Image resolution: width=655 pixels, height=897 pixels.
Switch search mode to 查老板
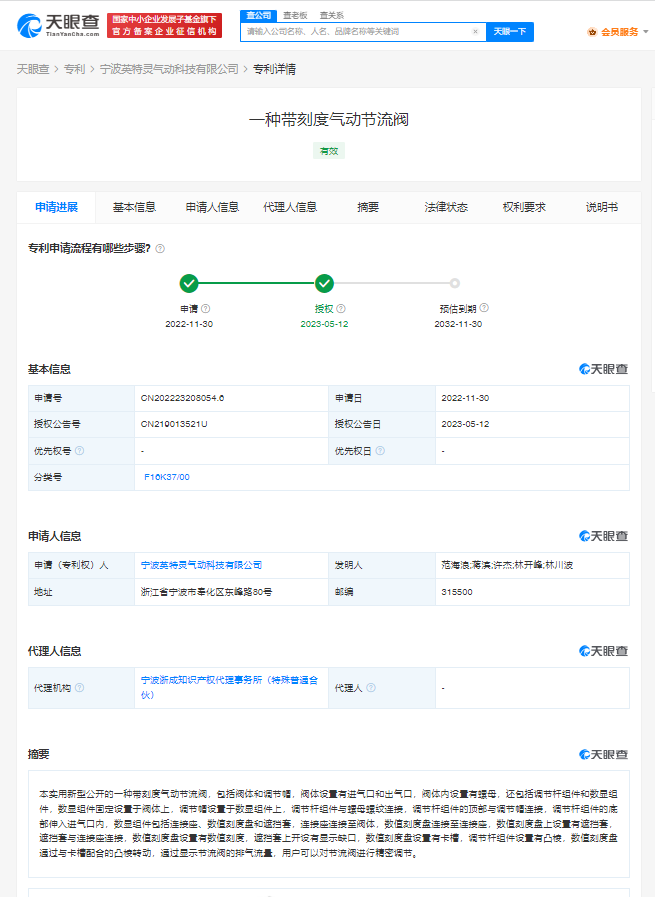295,16
